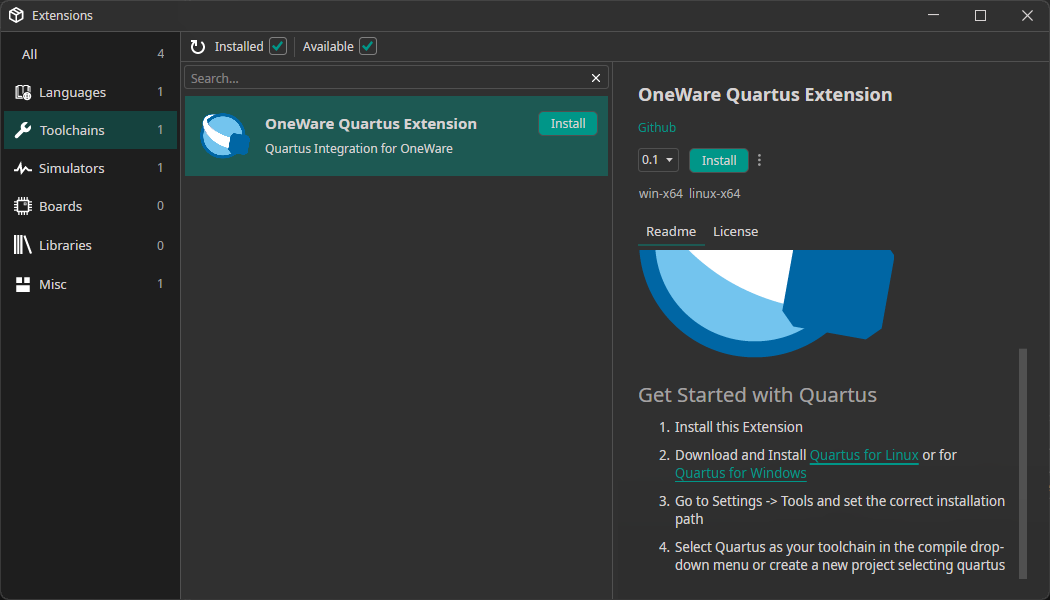Switch to the License tab
Viewport: 1050px width, 600px height.
pos(735,231)
